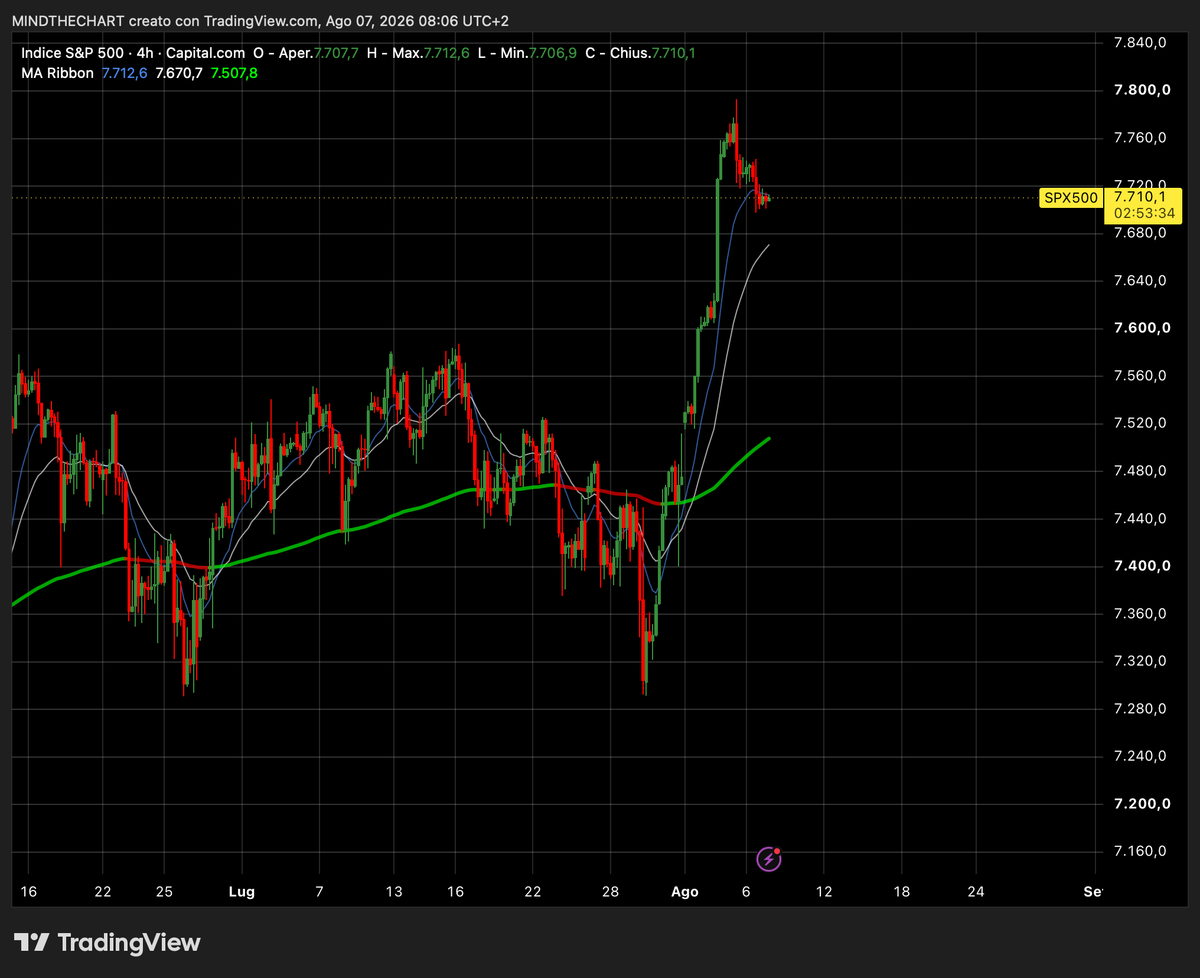Click the thick green moving average line end
The width and height of the screenshot is (1200, 978).
click(x=767, y=439)
